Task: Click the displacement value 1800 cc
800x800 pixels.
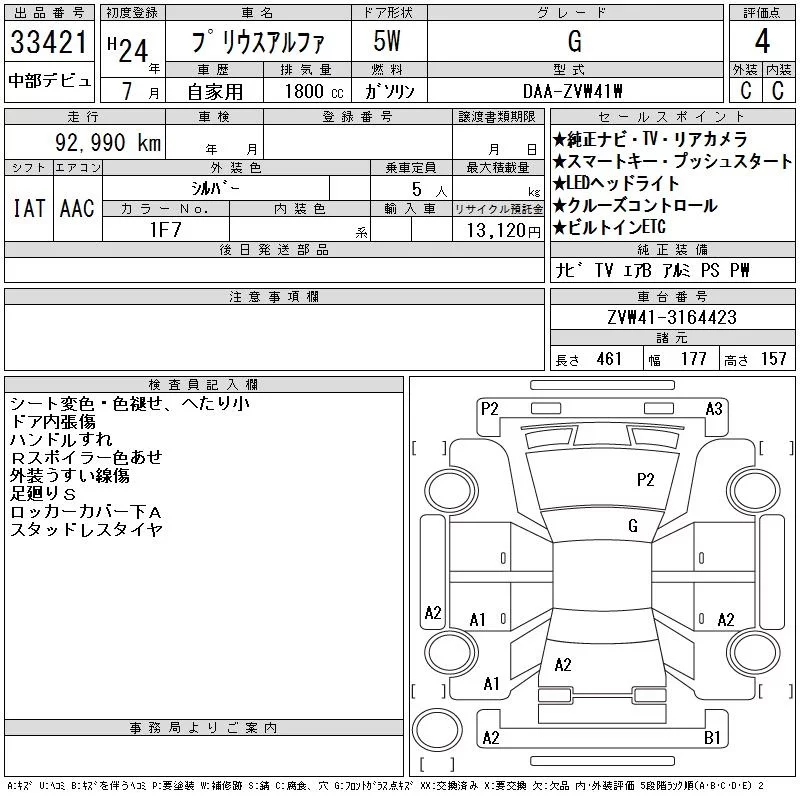Action: tap(314, 92)
